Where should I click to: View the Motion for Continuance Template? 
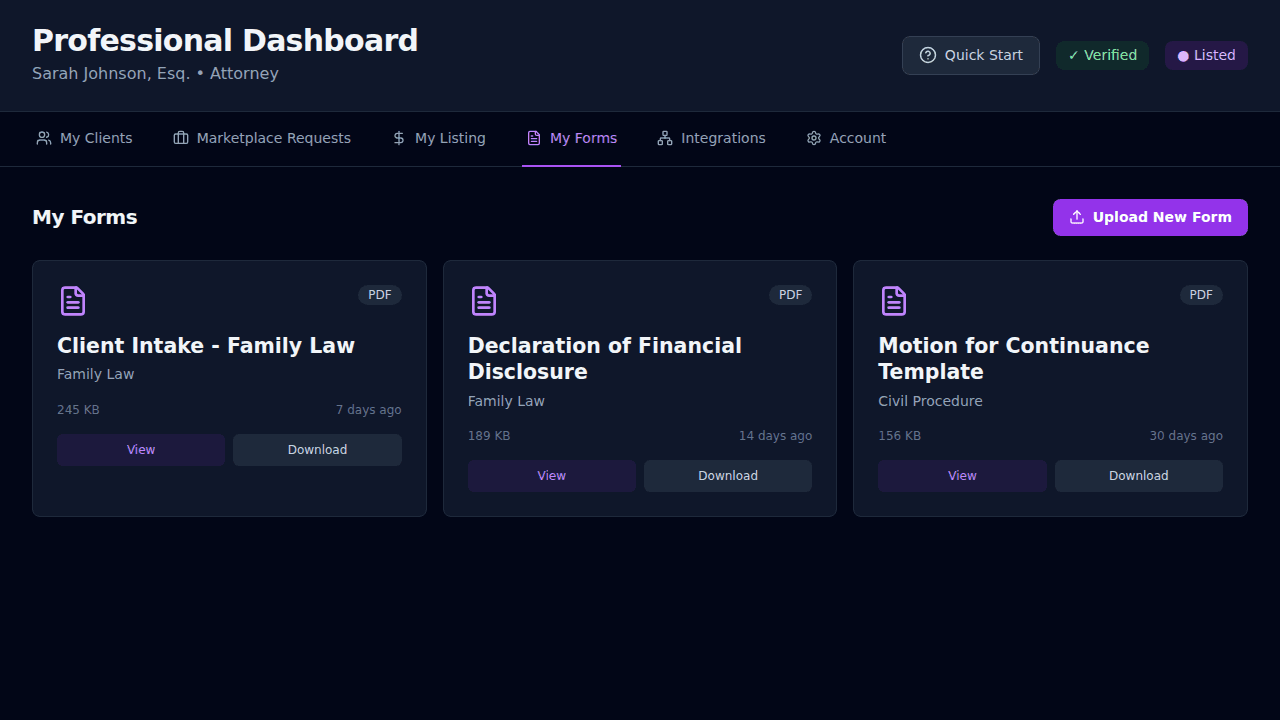click(962, 476)
